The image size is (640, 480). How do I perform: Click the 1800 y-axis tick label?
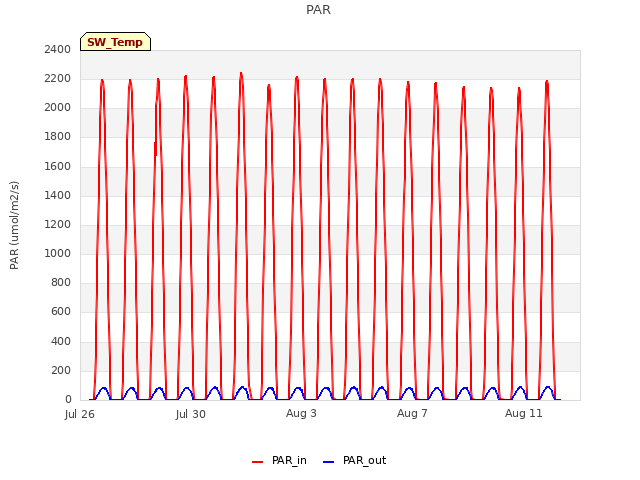pos(58,137)
